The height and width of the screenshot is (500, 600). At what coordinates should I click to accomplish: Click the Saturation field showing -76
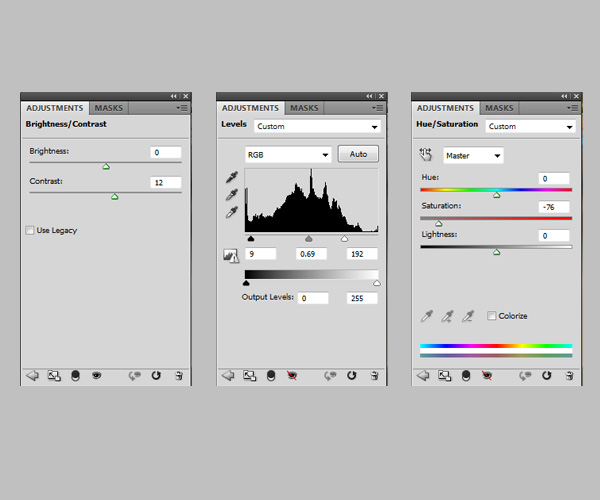[x=554, y=207]
